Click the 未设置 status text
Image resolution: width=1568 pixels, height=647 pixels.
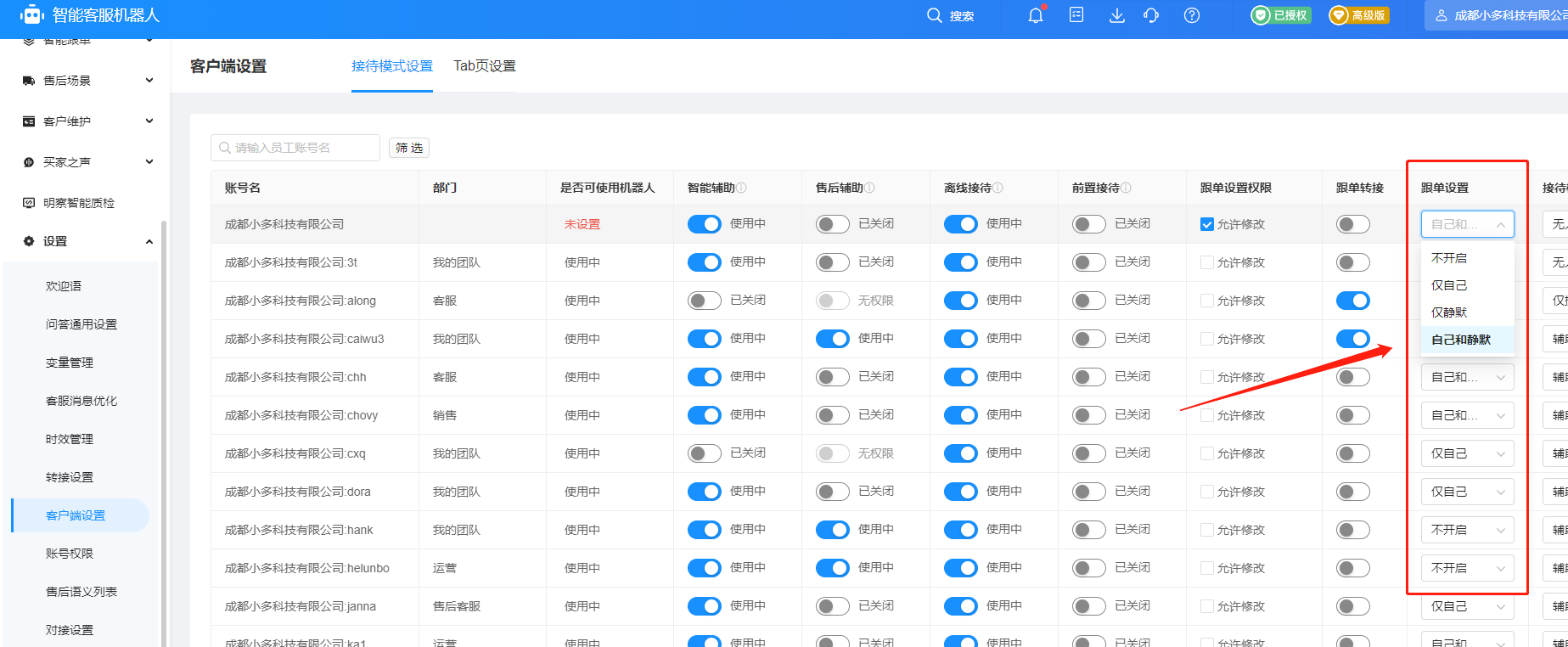[x=582, y=224]
